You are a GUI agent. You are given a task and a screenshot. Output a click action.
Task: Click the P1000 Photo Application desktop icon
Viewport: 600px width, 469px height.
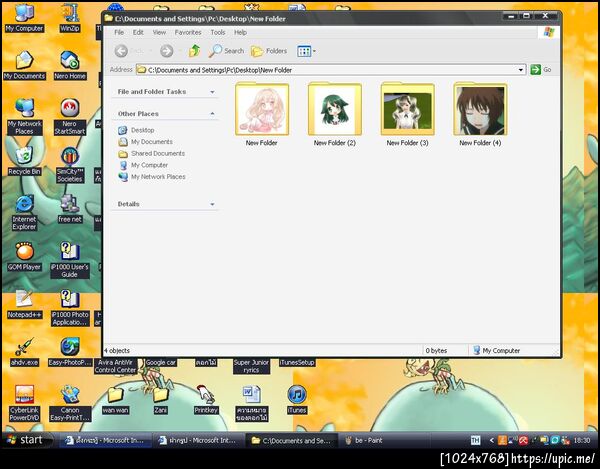[70, 308]
